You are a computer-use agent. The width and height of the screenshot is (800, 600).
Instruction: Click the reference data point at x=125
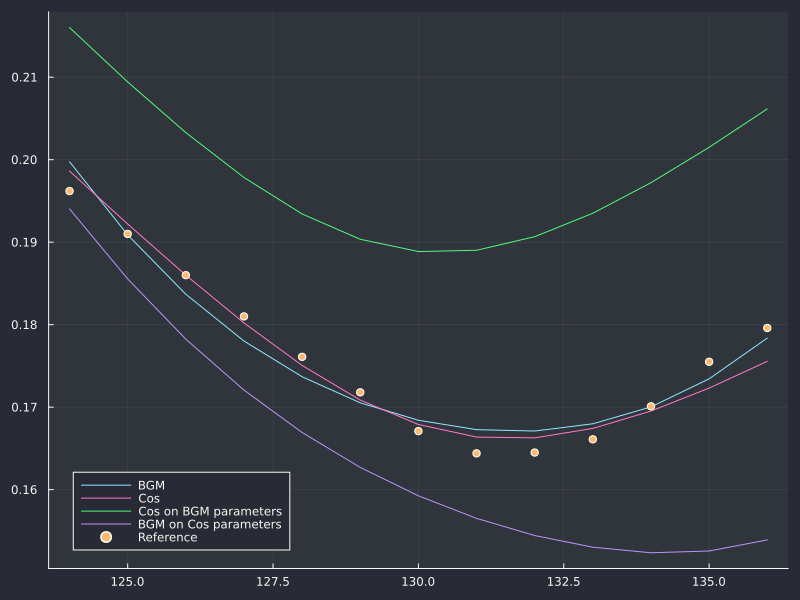click(x=128, y=234)
